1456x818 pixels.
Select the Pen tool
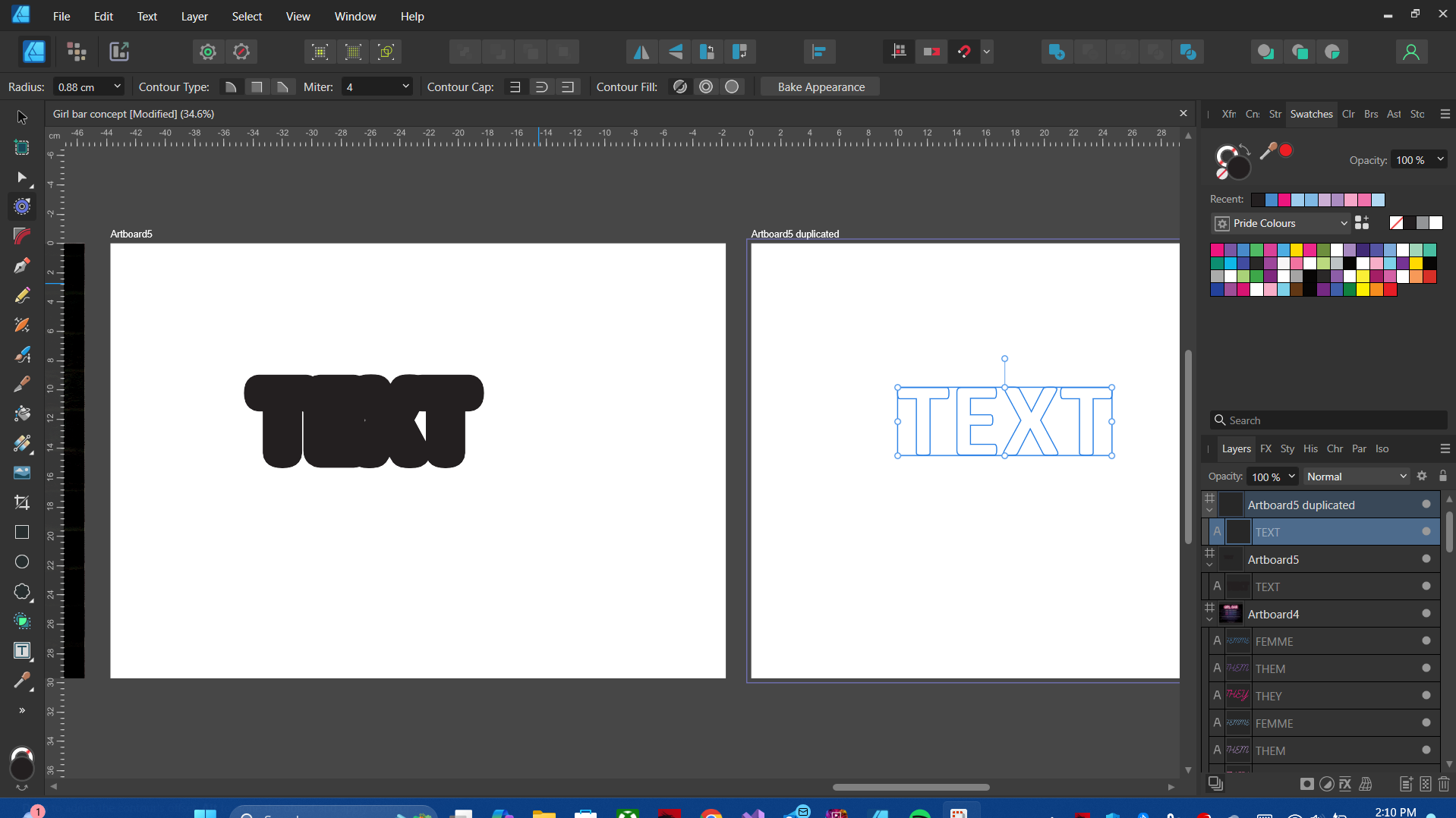[x=22, y=266]
